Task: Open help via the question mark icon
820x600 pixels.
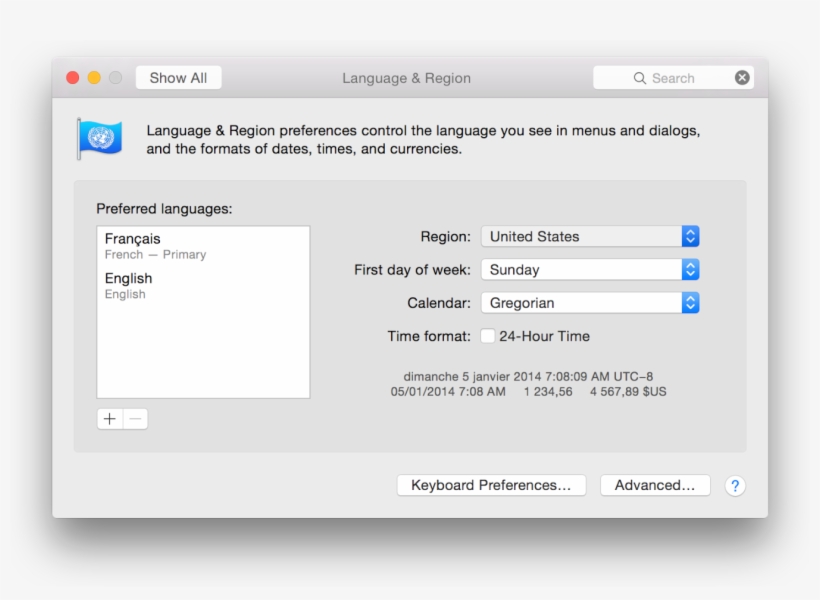Action: [735, 485]
